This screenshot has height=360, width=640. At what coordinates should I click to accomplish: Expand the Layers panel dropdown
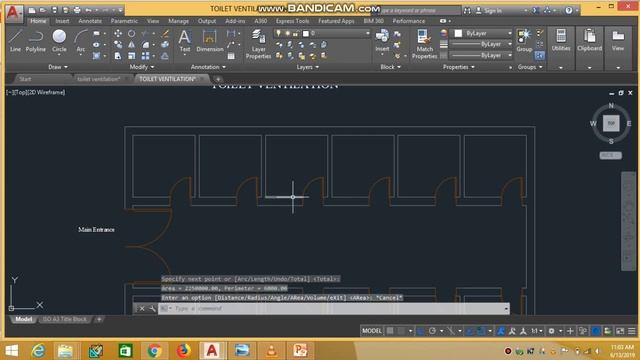[308, 67]
